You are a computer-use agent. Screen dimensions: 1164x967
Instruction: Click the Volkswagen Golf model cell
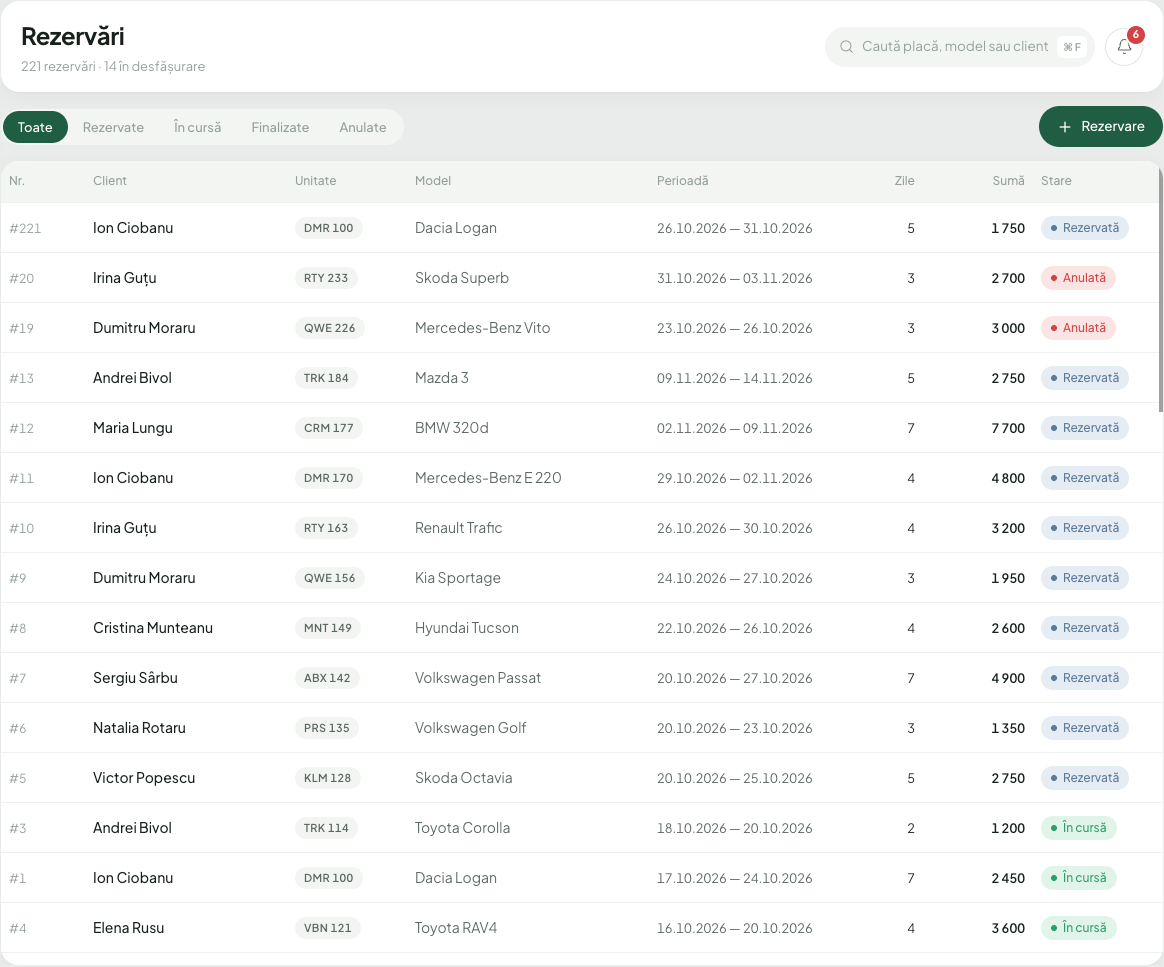point(470,728)
